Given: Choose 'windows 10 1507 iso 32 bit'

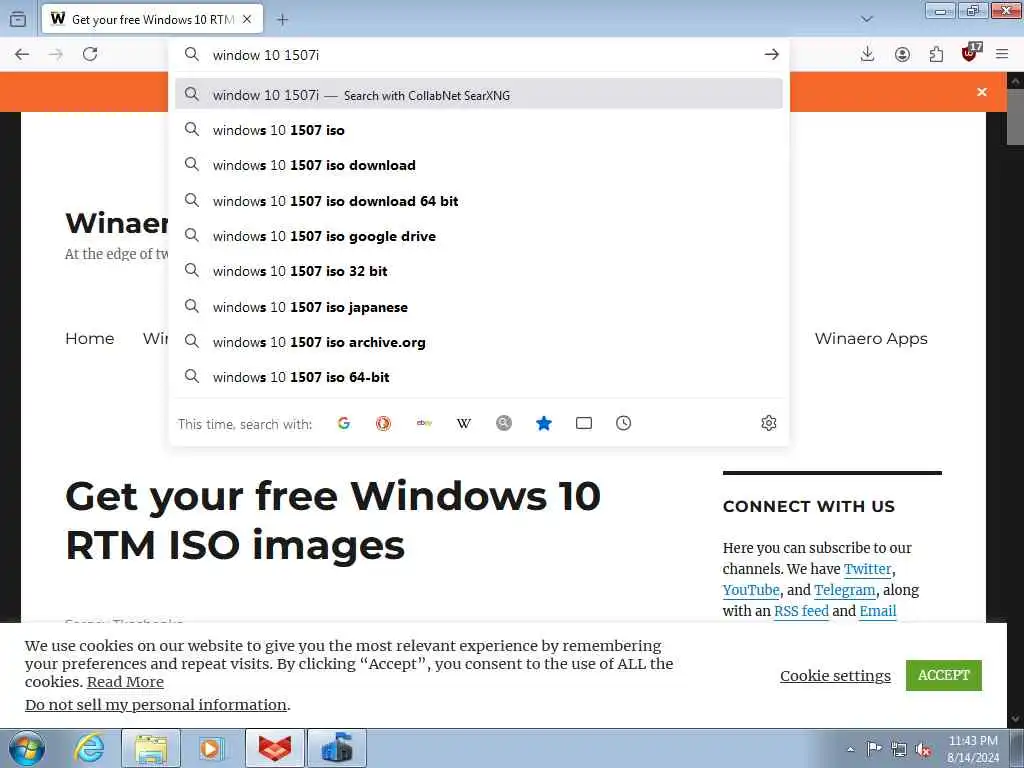Looking at the screenshot, I should point(479,271).
